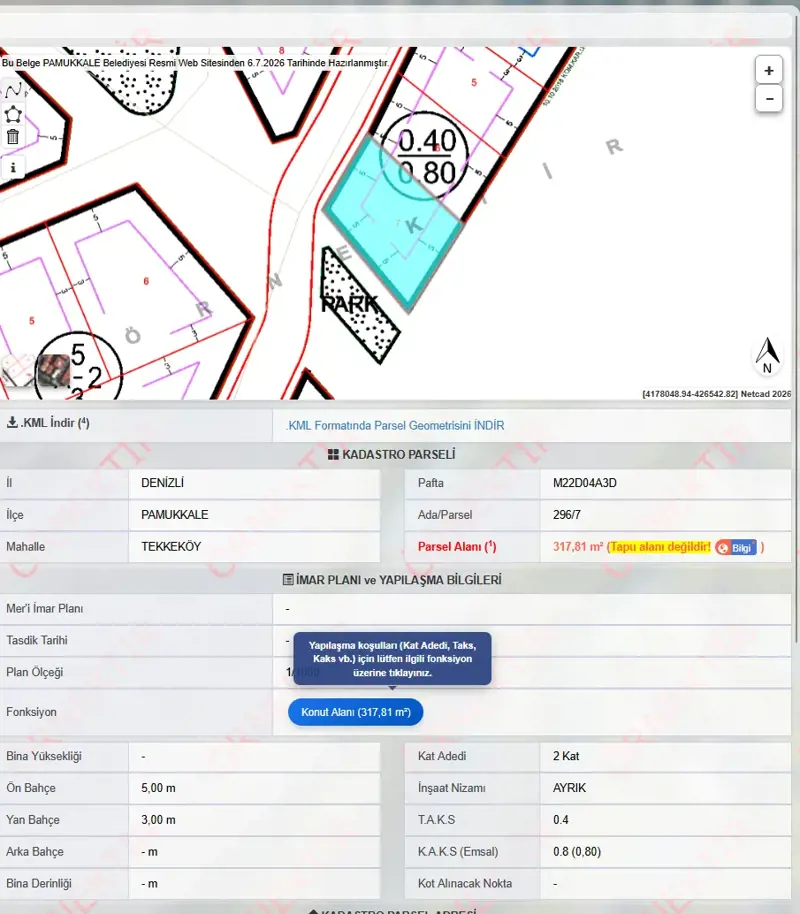The image size is (800, 914).
Task: Click the Konut Alanı (317,81 m²) function button
Action: click(x=356, y=712)
